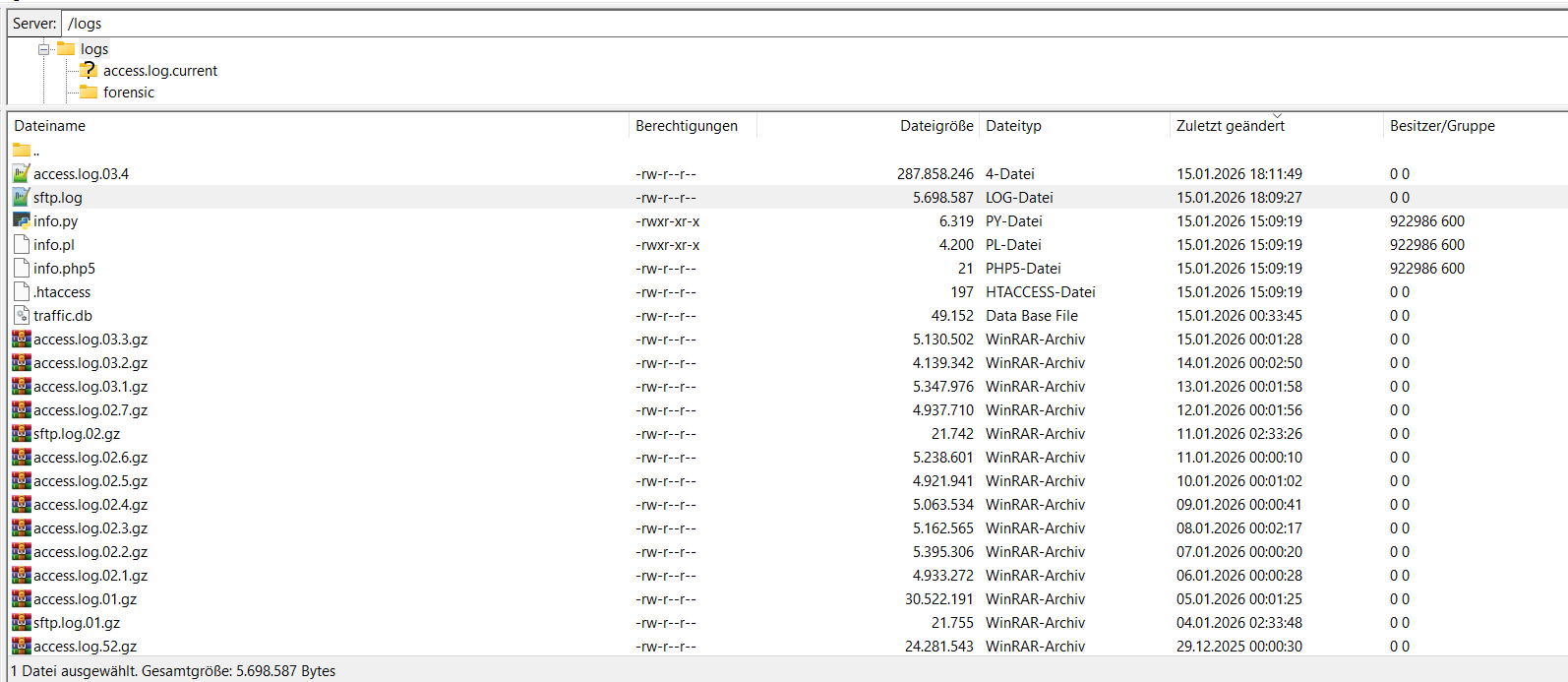Click the forensic folder icon in tree
1568x682 pixels.
click(89, 93)
